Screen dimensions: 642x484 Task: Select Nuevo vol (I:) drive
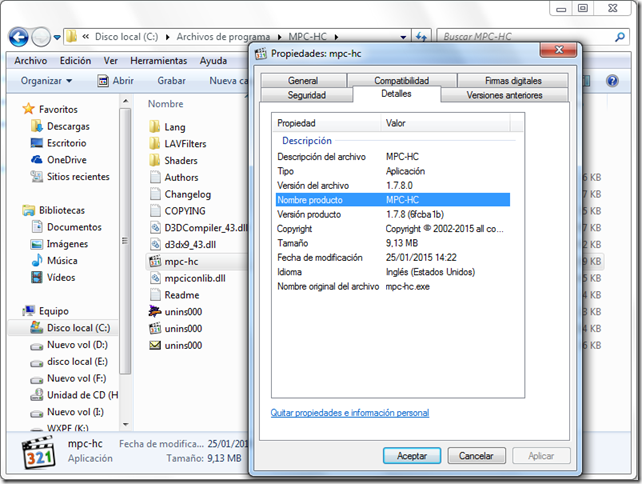[x=67, y=412]
